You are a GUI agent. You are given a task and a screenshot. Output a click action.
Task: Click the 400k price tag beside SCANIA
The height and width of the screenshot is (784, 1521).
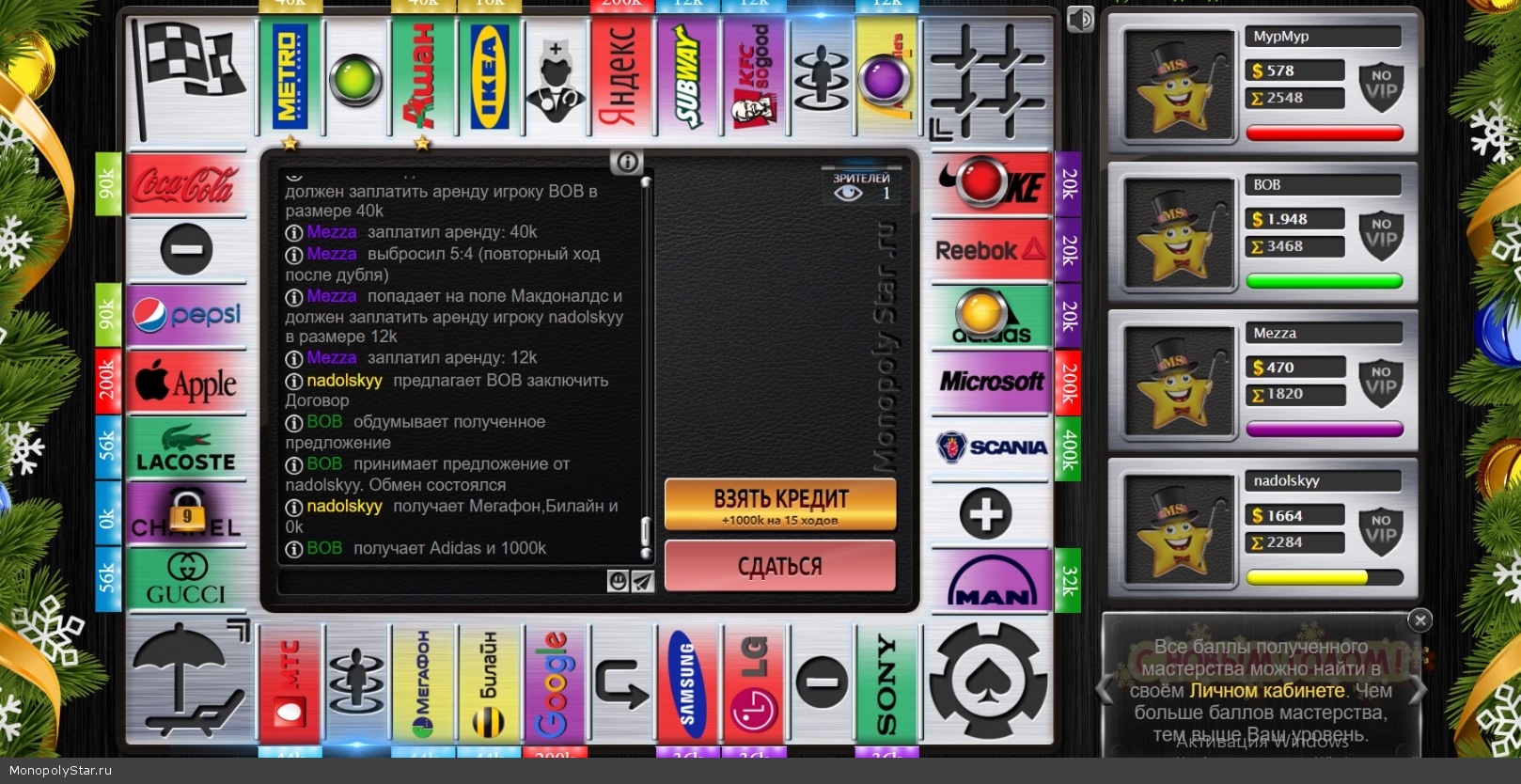coord(1068,448)
